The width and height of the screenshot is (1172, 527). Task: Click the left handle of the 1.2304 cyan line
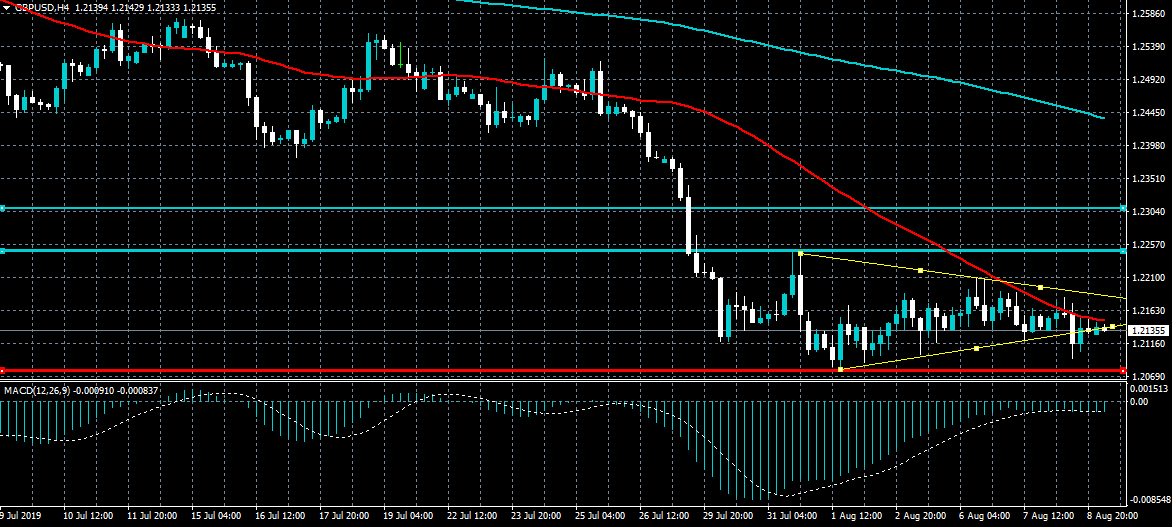click(x=2, y=208)
